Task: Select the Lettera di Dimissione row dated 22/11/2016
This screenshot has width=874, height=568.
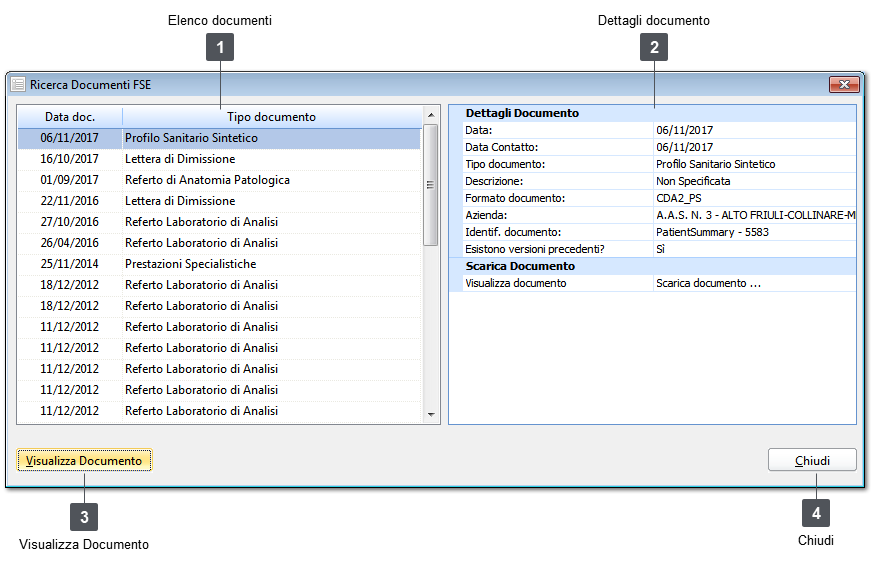Action: 219,201
